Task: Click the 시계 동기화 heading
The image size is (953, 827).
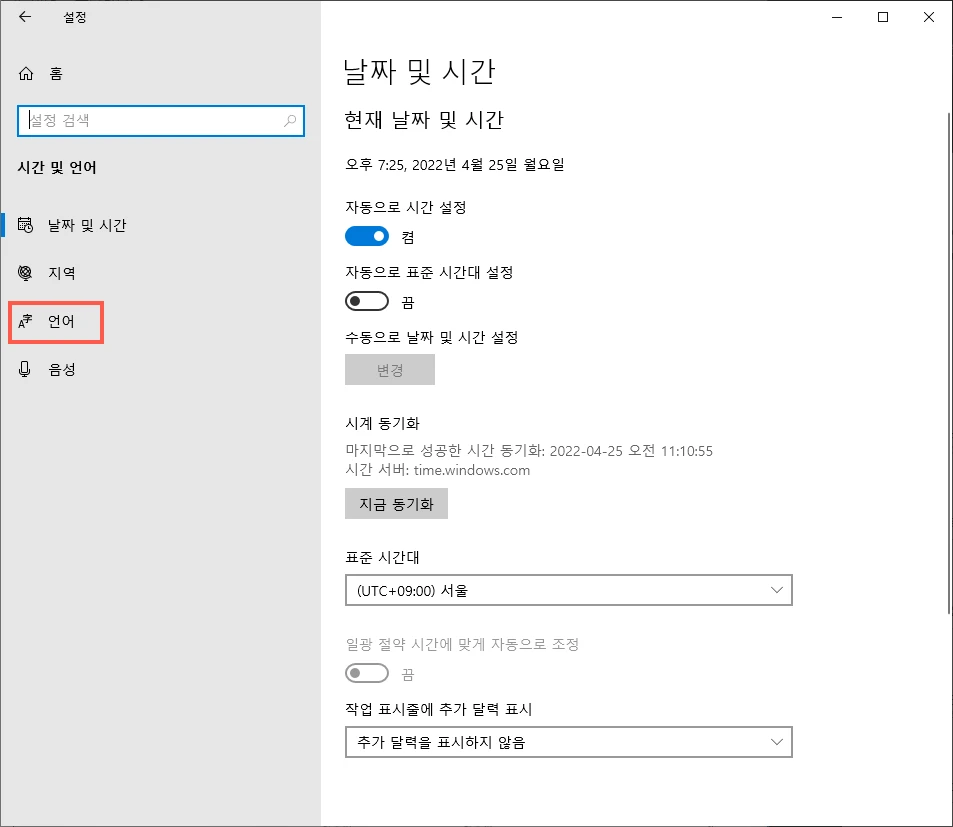Action: pyautogui.click(x=382, y=423)
